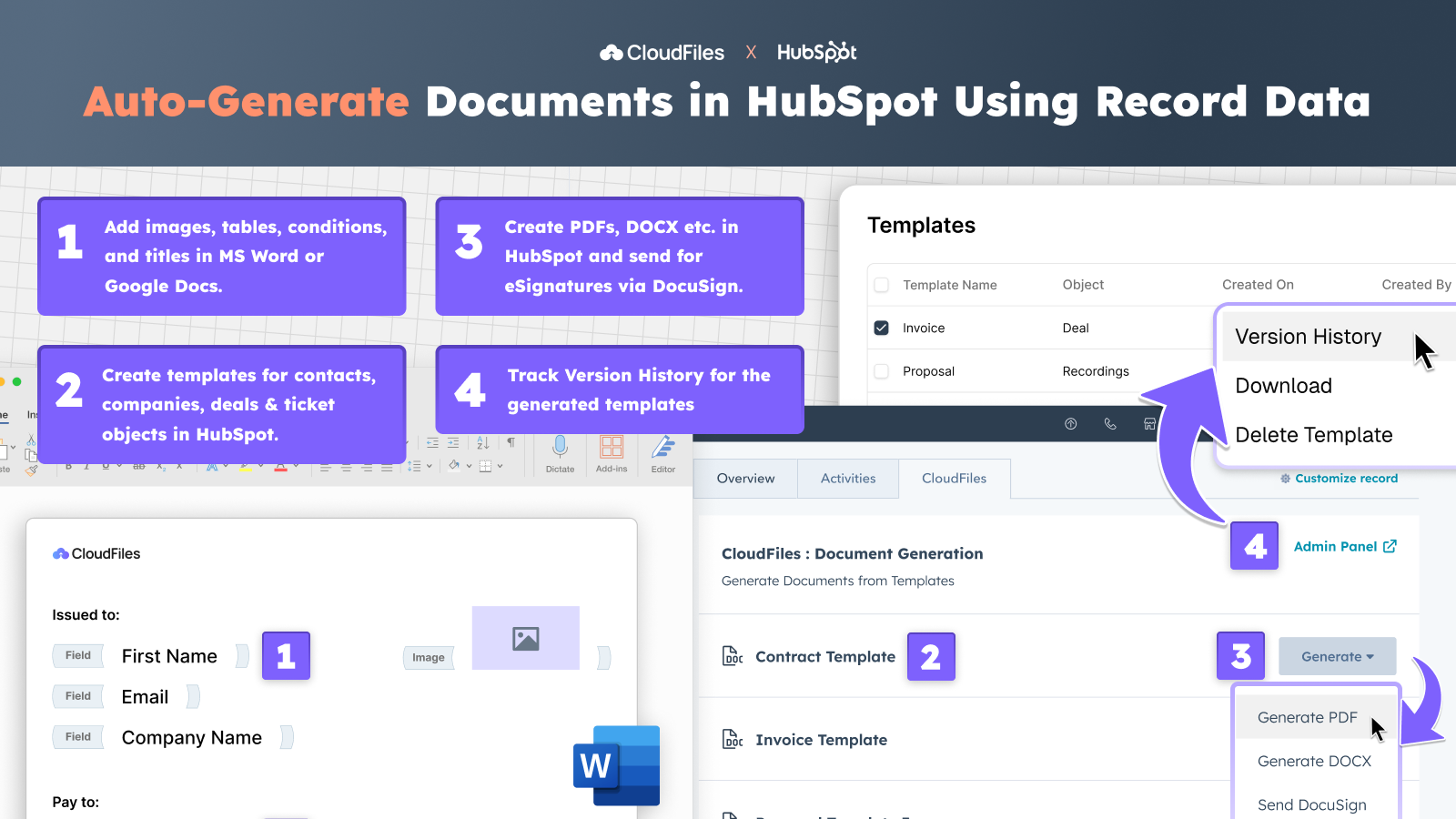This screenshot has width=1456, height=819.
Task: Switch to the Activities tab
Action: pyautogui.click(x=847, y=478)
